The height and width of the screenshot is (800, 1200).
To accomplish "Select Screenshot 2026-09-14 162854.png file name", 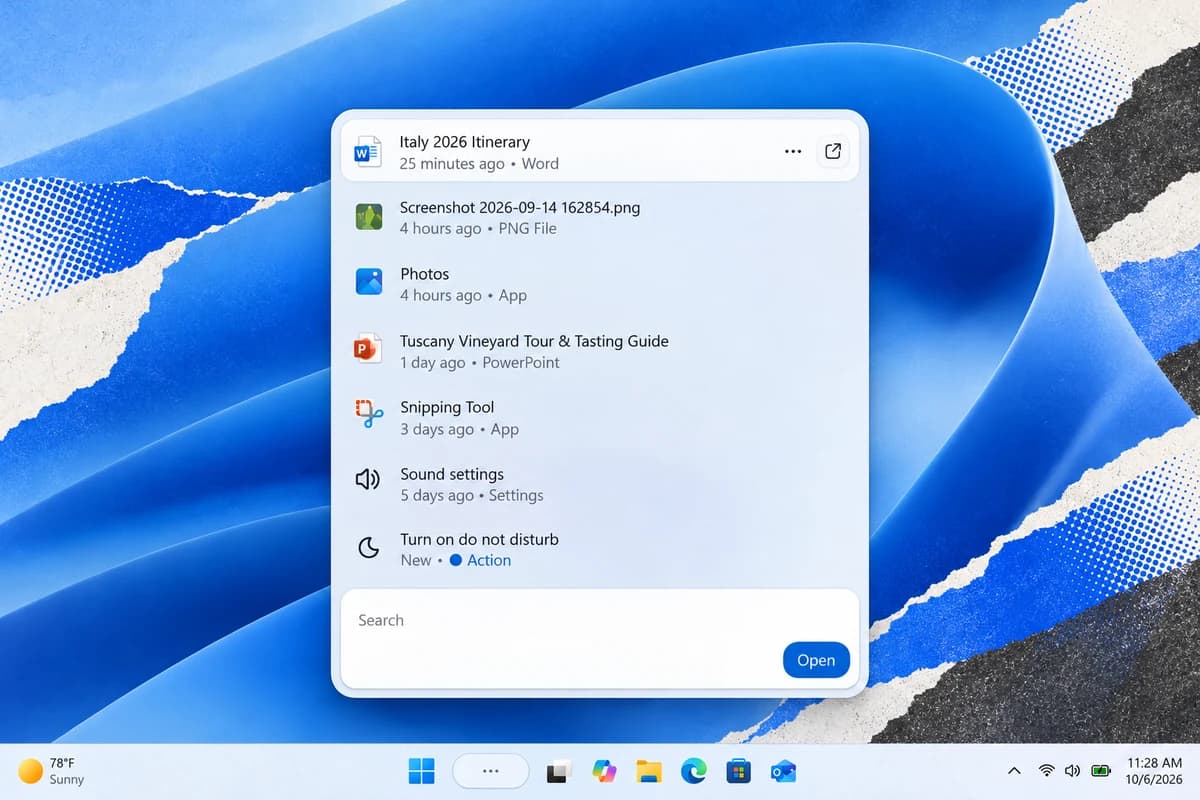I will (x=520, y=208).
